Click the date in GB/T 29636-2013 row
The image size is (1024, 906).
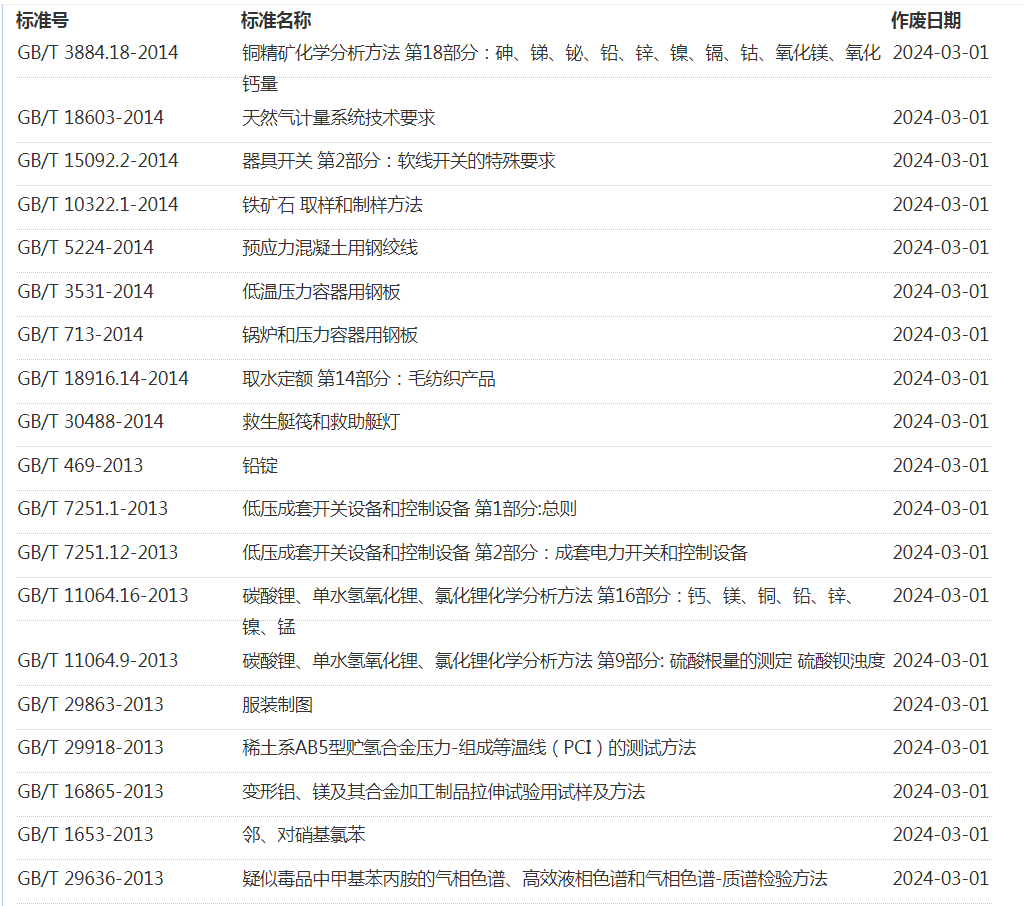click(940, 879)
